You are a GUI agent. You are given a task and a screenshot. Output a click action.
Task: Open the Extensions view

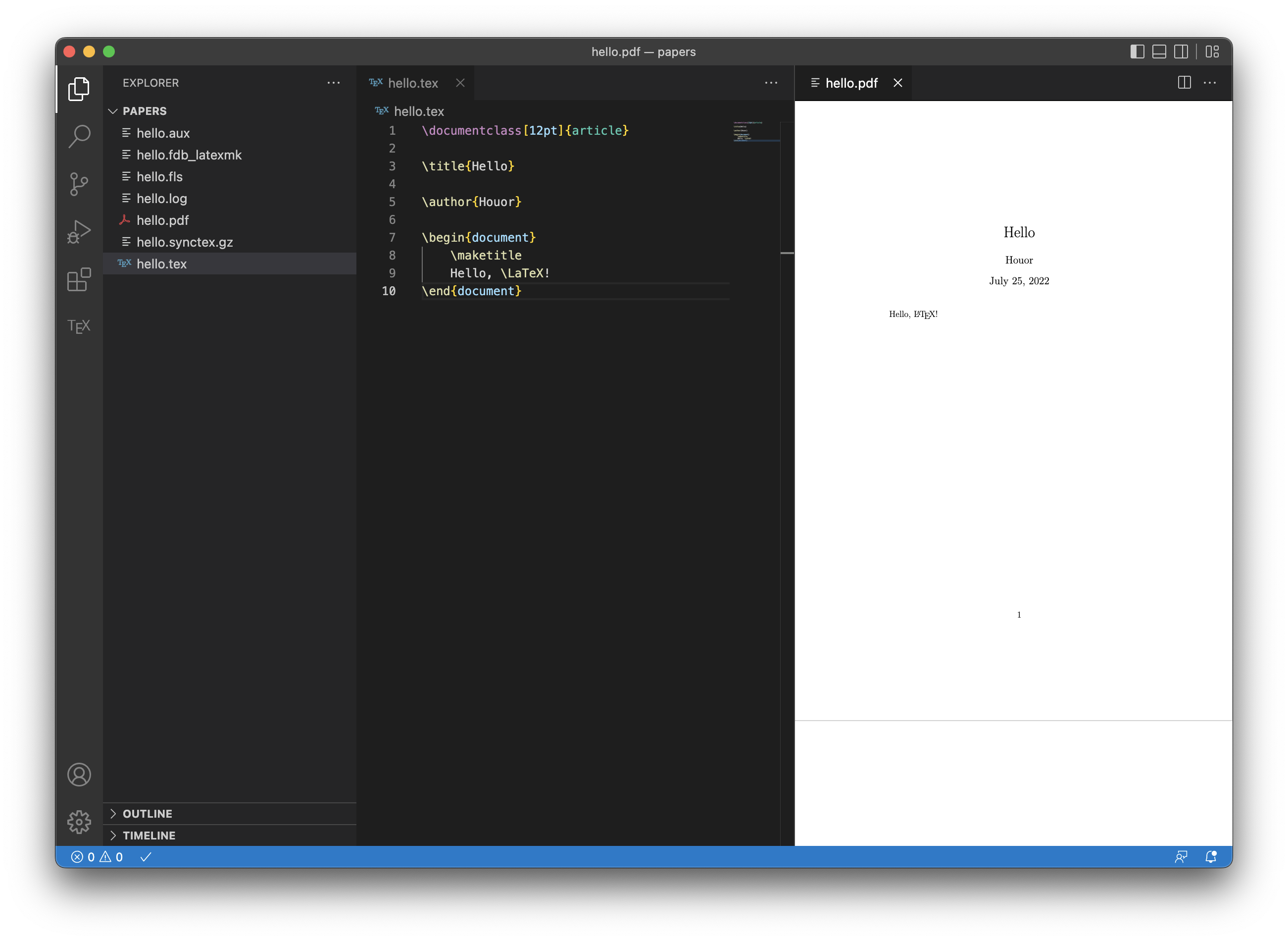coord(79,279)
